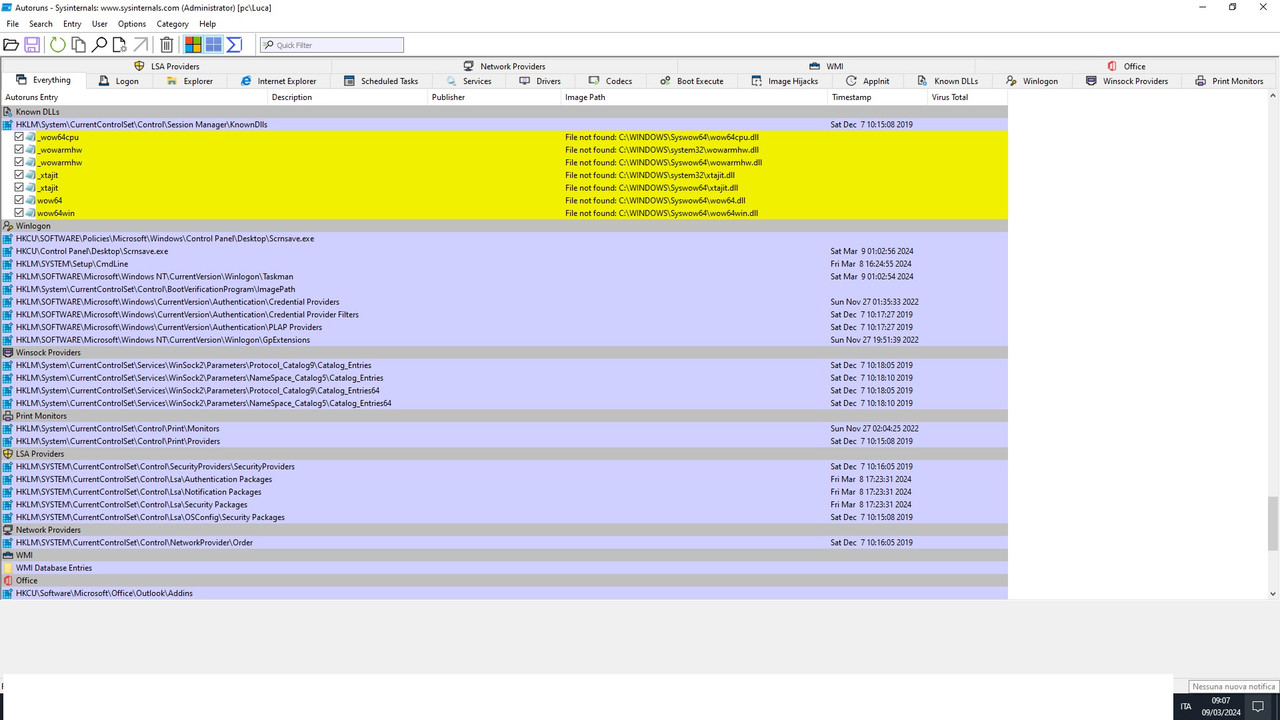The width and height of the screenshot is (1280, 720).
Task: Switch to the Known DLLs tab
Action: [x=947, y=81]
